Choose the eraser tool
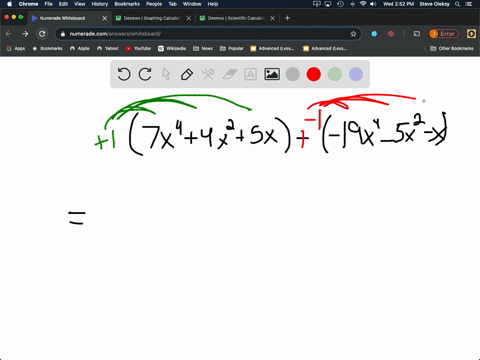The height and width of the screenshot is (360, 480). click(229, 74)
